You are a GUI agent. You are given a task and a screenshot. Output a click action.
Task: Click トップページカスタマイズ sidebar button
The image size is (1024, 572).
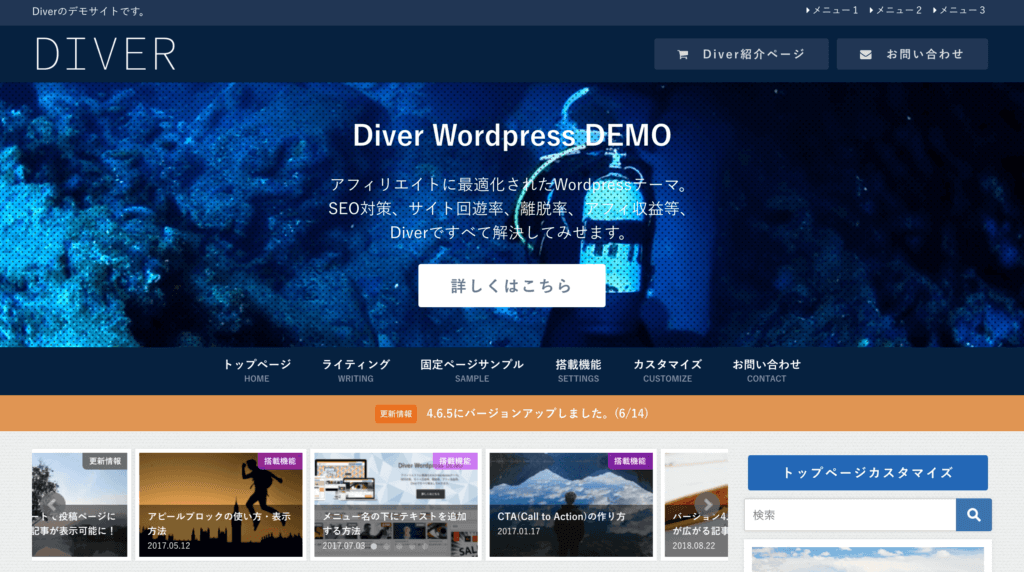[867, 473]
